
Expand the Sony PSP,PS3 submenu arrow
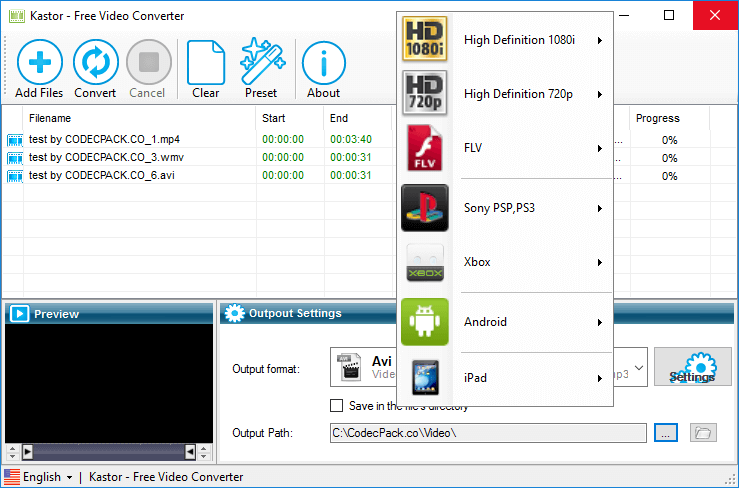click(x=599, y=208)
